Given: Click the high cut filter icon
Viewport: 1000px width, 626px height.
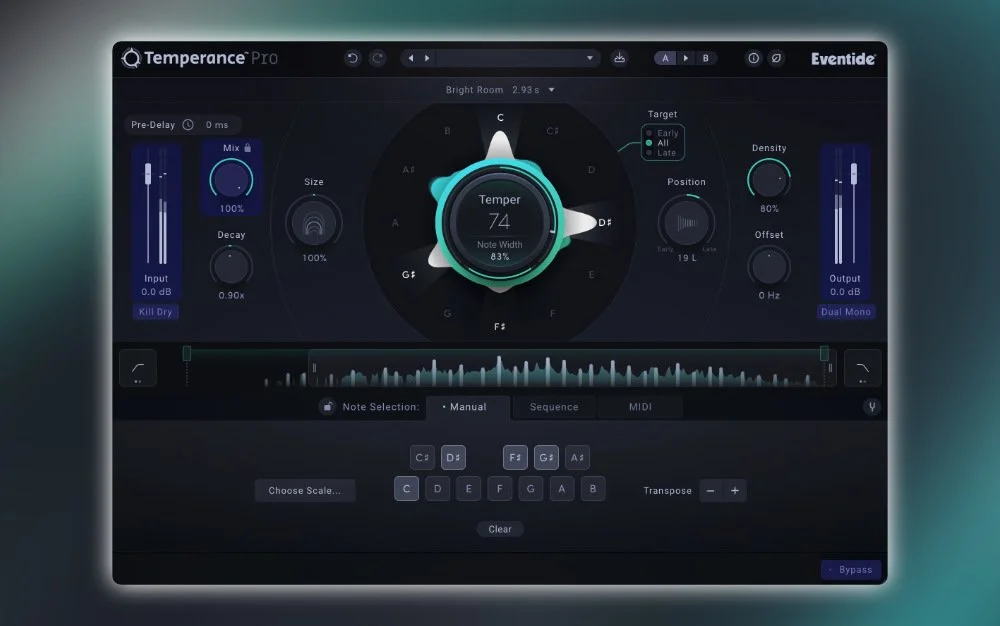Looking at the screenshot, I should pyautogui.click(x=862, y=368).
